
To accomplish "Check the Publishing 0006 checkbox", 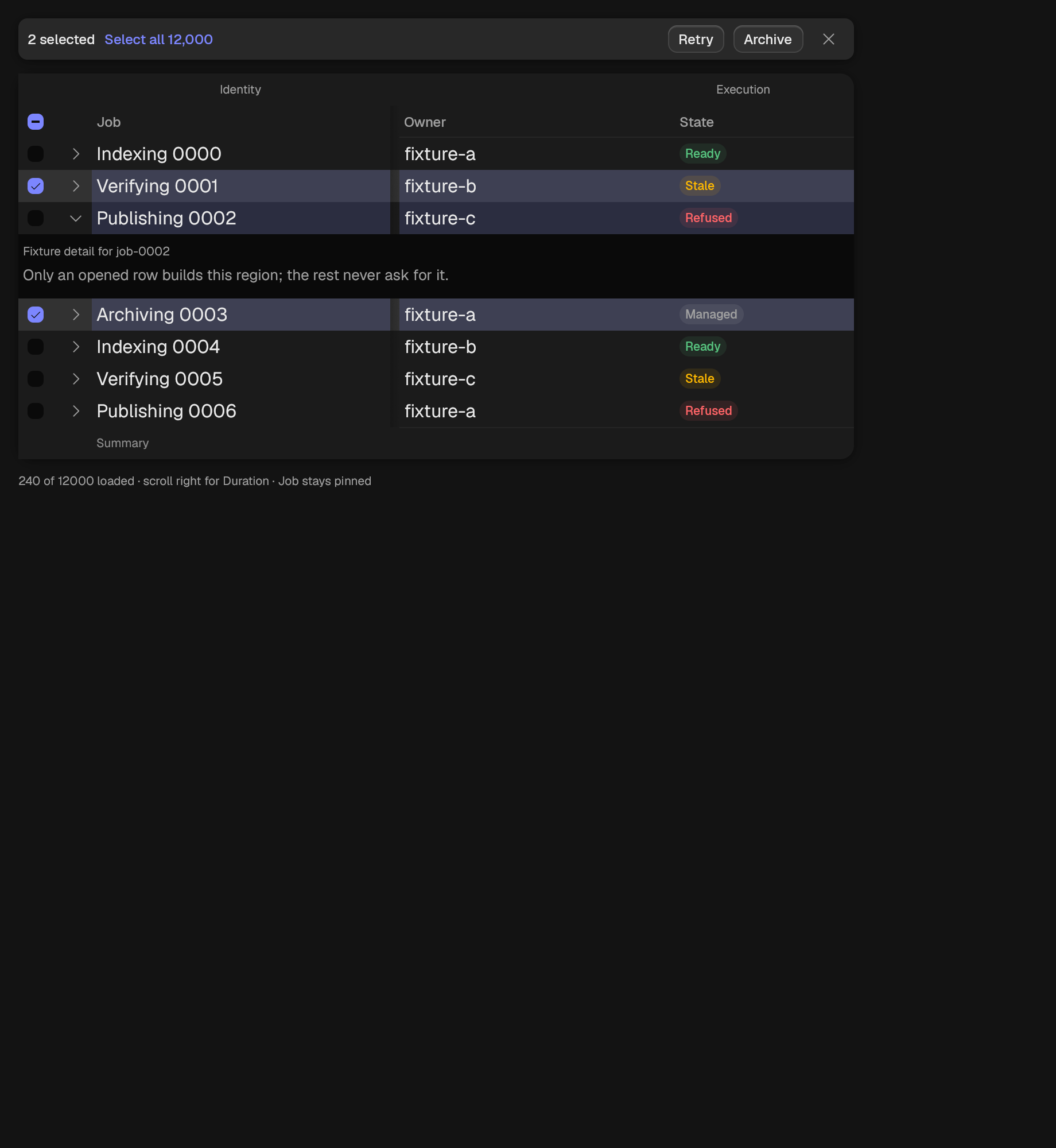I will tap(36, 411).
